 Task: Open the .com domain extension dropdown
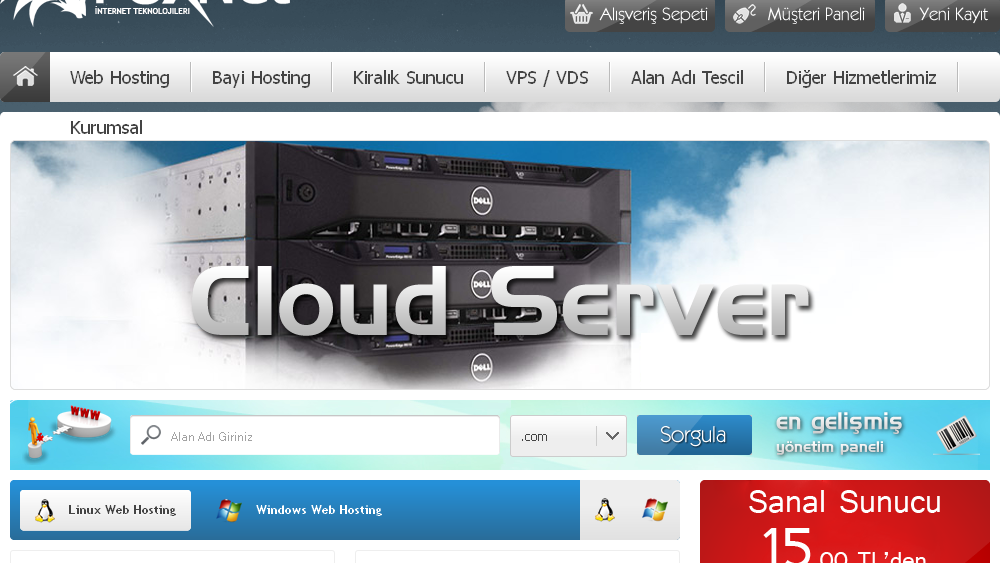tap(568, 436)
